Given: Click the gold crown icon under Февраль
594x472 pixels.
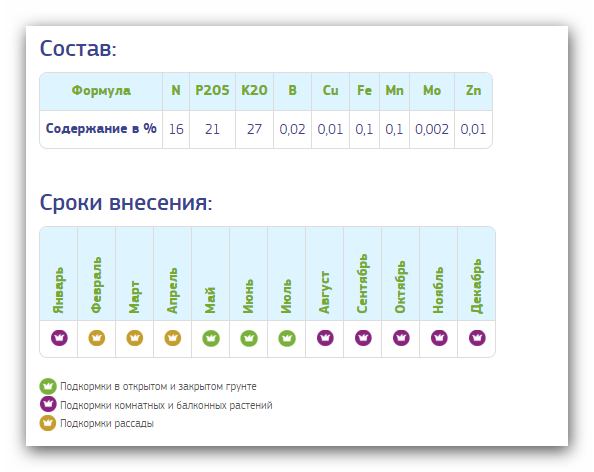Looking at the screenshot, I should (x=97, y=338).
